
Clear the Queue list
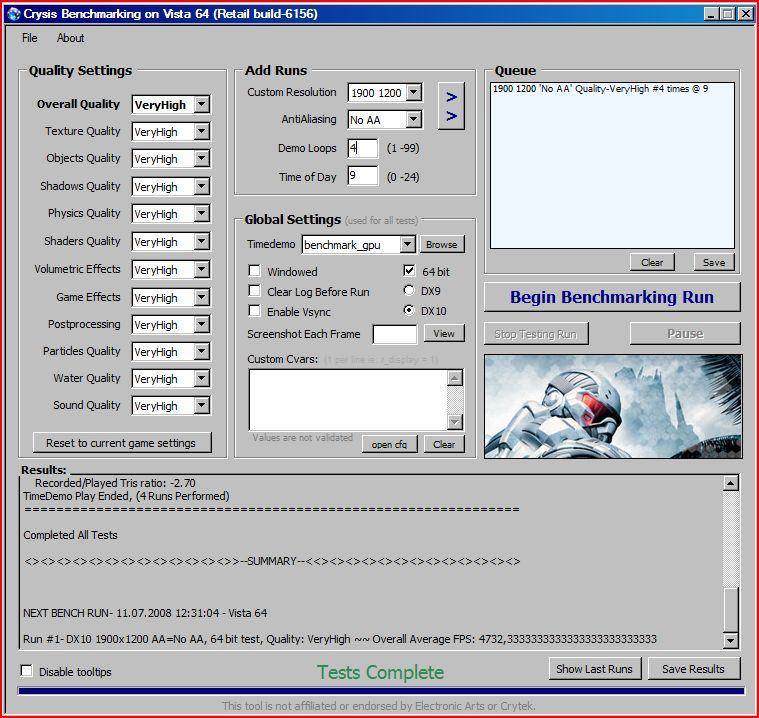tap(652, 262)
